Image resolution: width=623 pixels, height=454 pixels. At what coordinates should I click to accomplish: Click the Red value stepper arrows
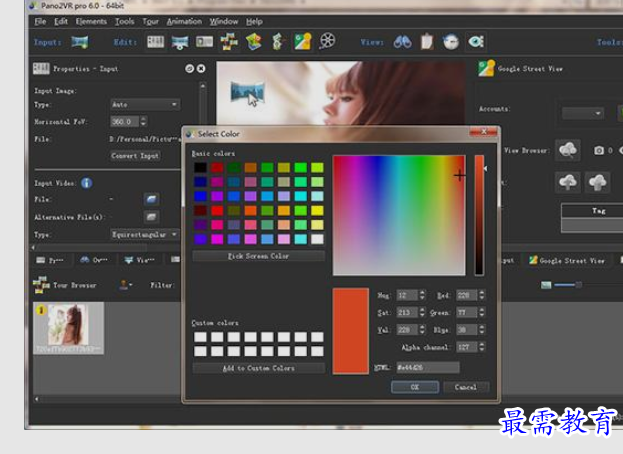click(482, 295)
